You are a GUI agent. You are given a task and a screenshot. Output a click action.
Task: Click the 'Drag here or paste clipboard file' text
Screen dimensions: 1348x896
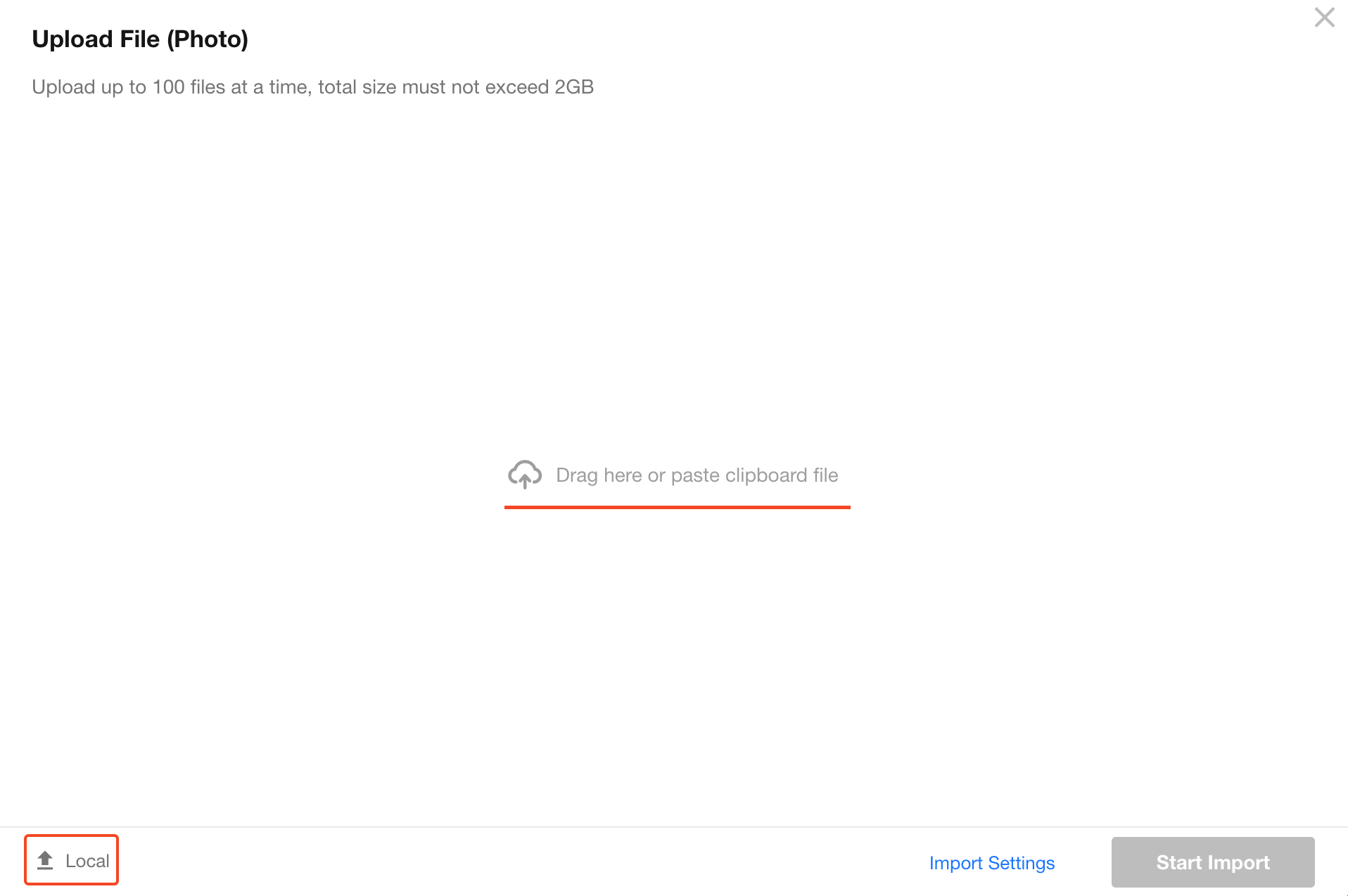(697, 475)
